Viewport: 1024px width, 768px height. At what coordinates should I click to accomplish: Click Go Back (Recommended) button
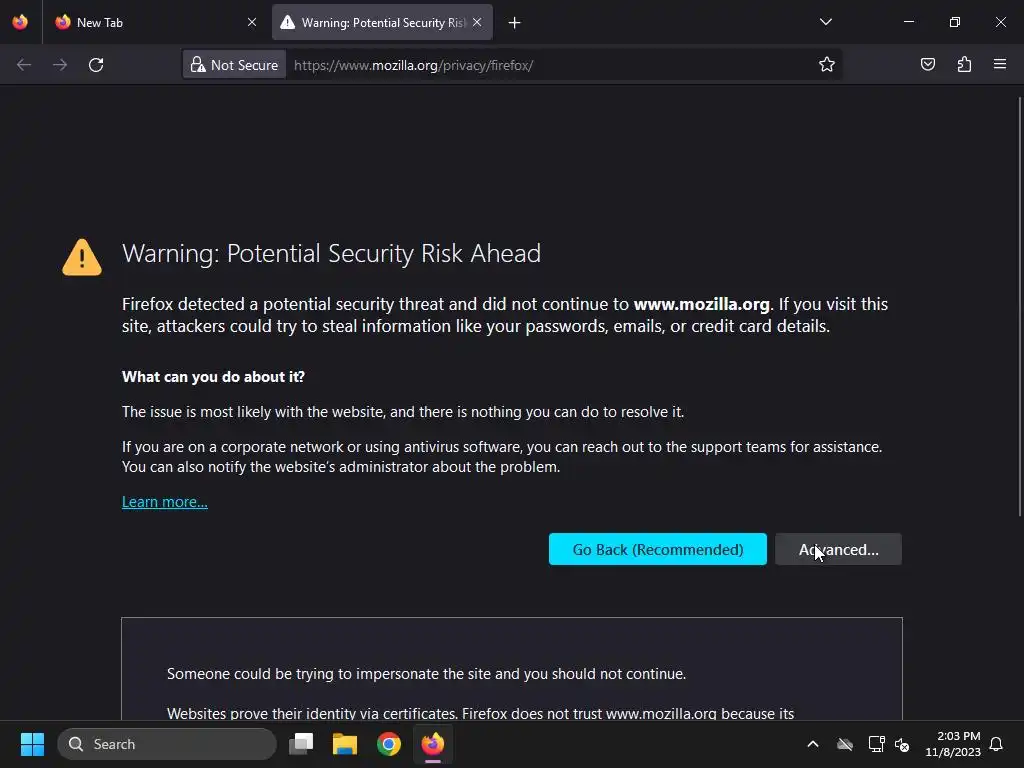(658, 549)
